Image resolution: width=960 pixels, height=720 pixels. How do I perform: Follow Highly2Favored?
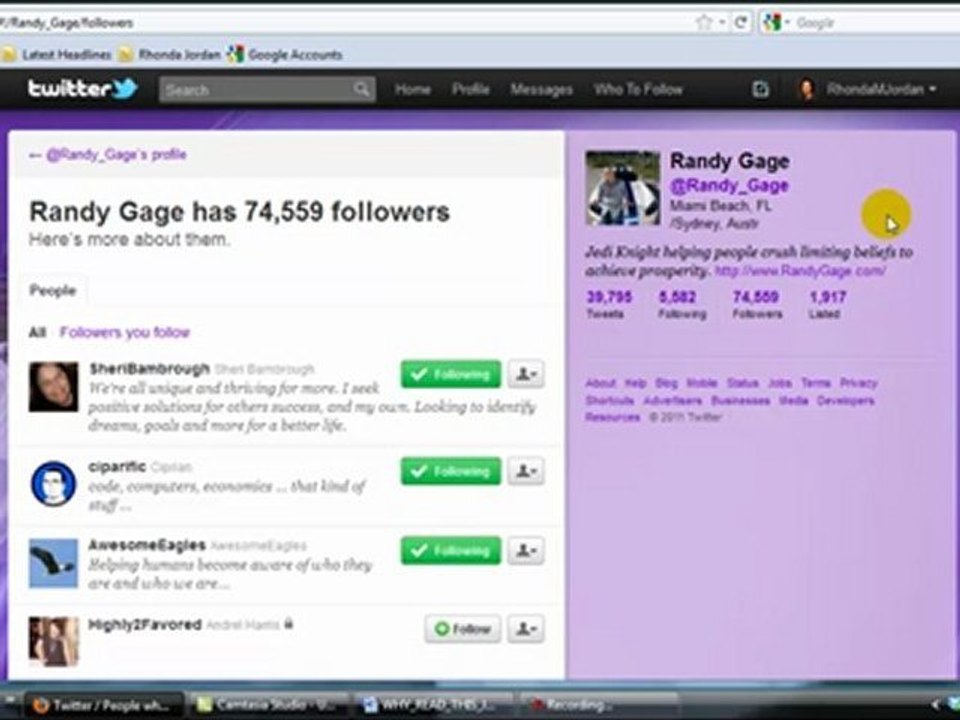(x=463, y=629)
